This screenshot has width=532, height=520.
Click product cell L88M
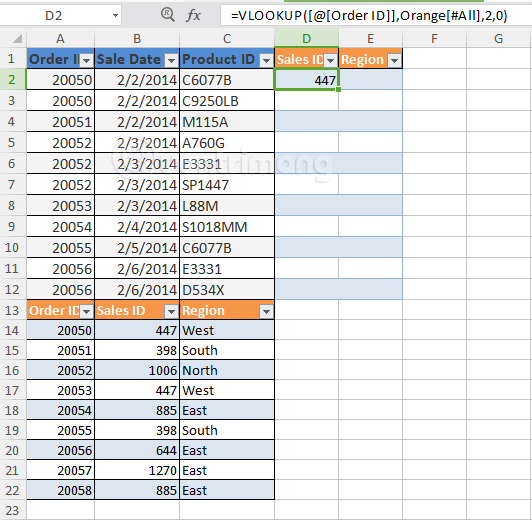227,206
